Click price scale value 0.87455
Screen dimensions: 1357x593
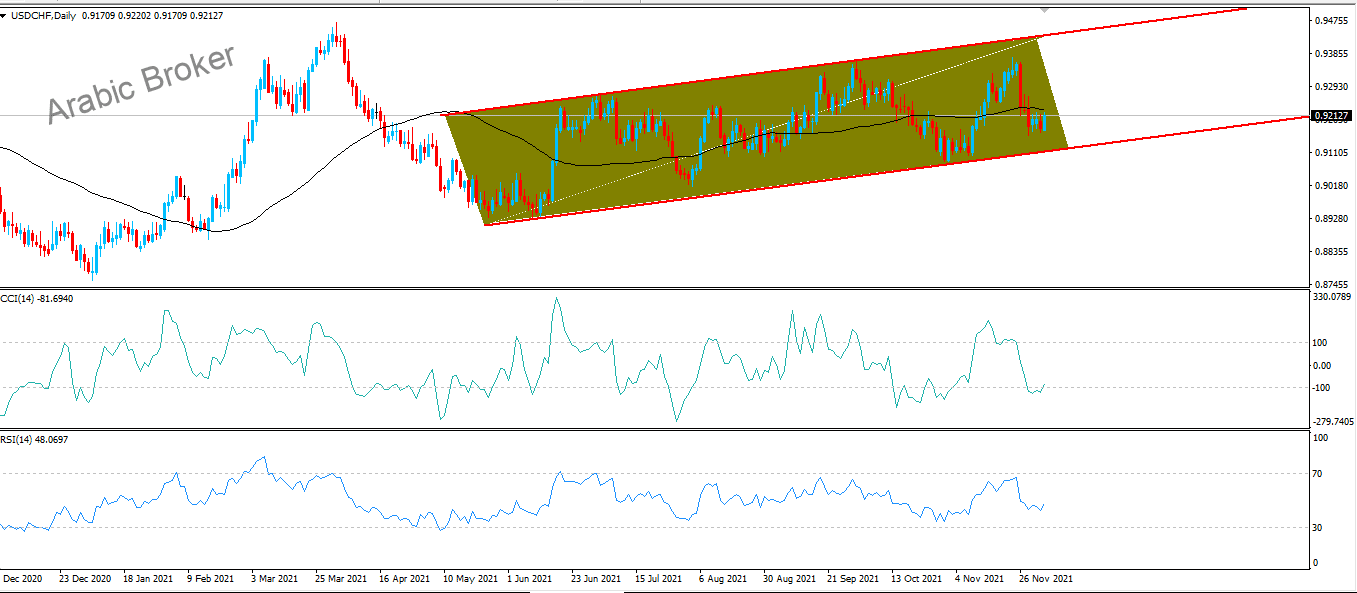[x=1332, y=284]
